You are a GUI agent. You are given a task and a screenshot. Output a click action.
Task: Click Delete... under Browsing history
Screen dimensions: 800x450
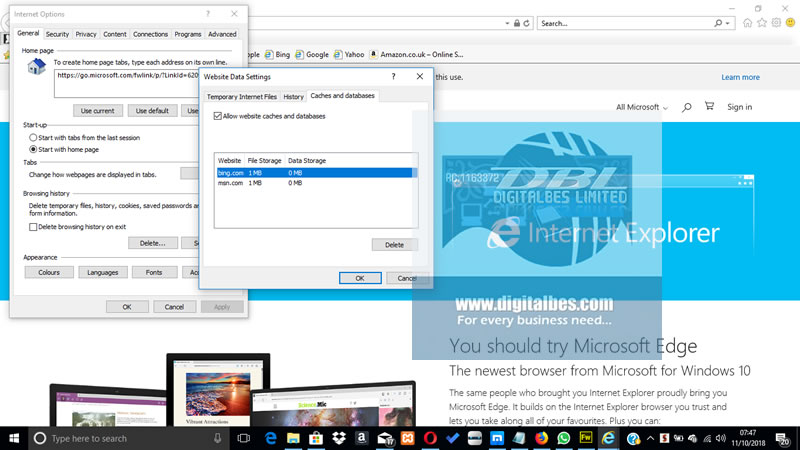[153, 243]
